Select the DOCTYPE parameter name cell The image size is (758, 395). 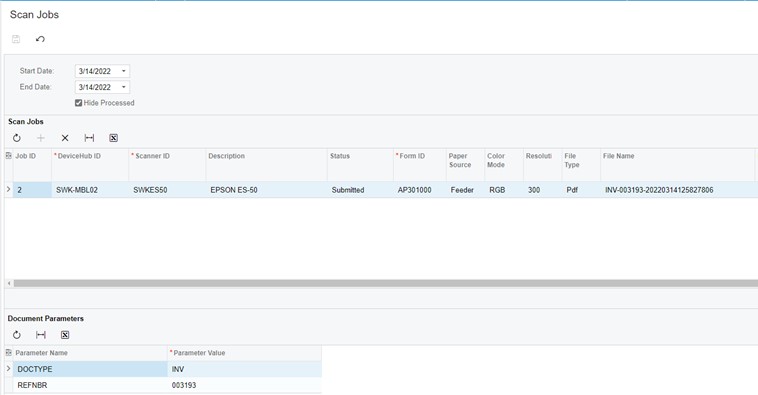click(x=90, y=369)
